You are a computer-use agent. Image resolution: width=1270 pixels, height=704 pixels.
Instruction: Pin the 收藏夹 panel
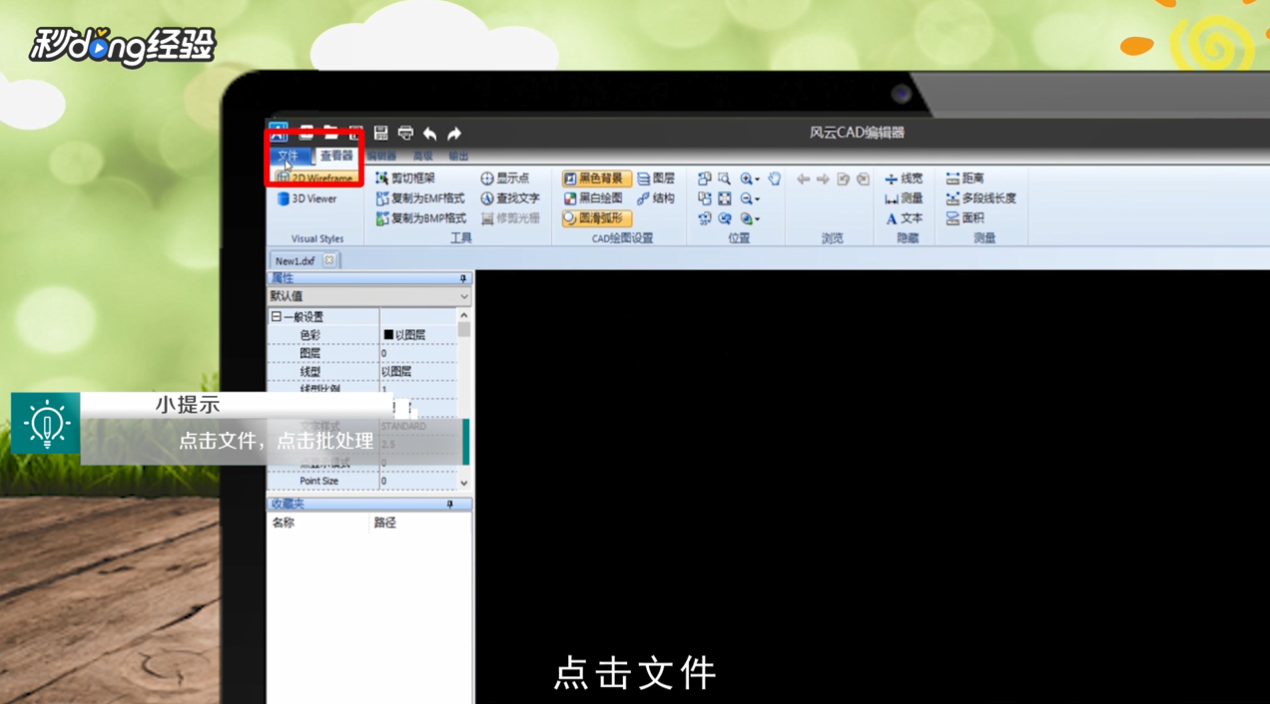click(x=450, y=505)
